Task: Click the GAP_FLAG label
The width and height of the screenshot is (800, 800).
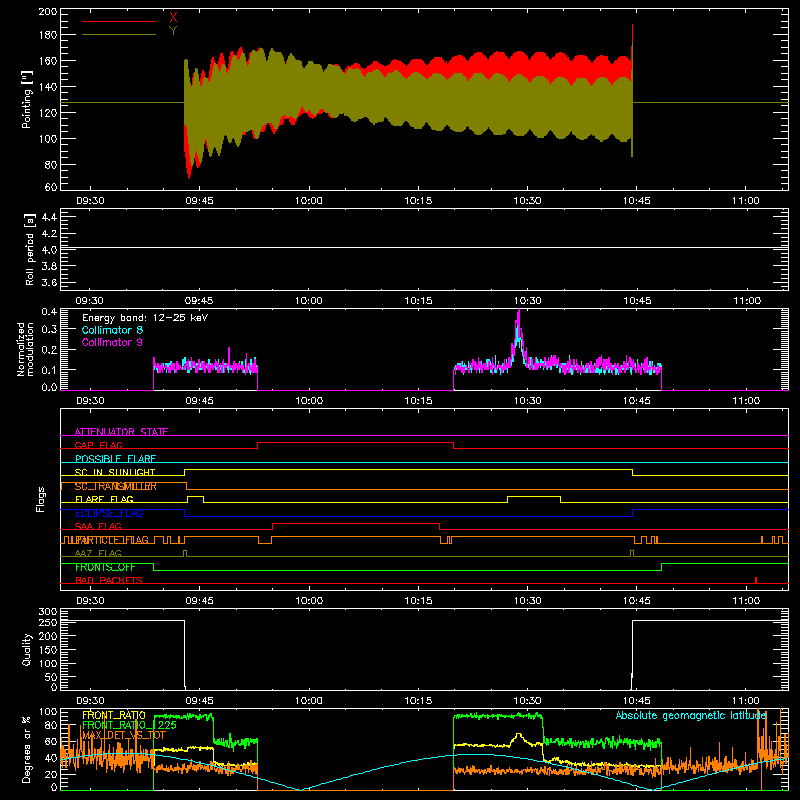Action: point(98,445)
